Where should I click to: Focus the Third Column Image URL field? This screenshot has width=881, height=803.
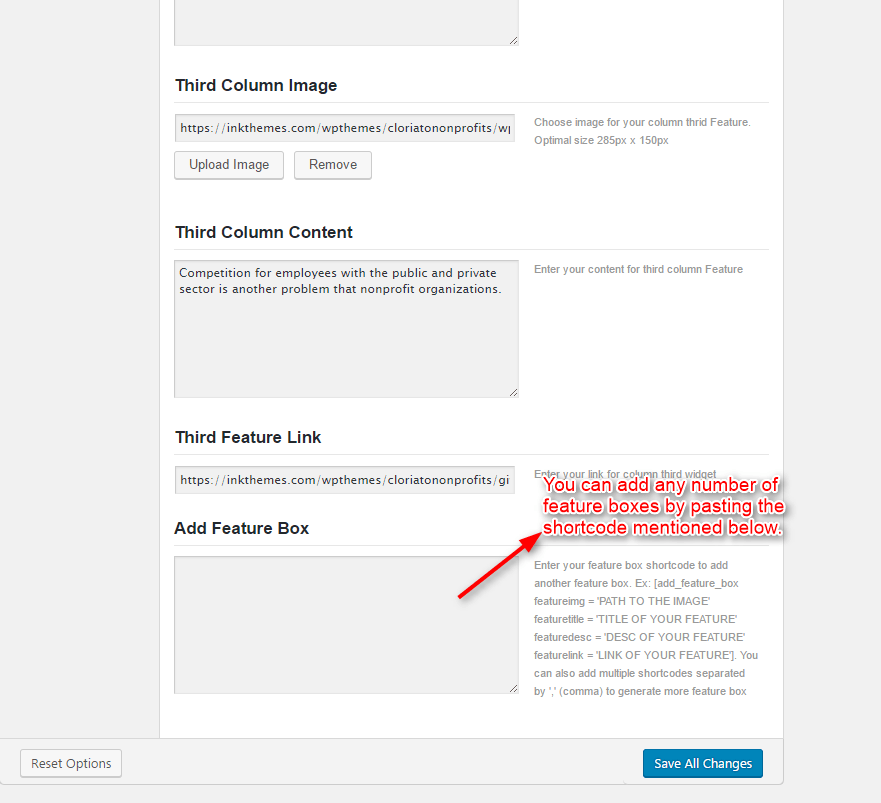[x=345, y=128]
